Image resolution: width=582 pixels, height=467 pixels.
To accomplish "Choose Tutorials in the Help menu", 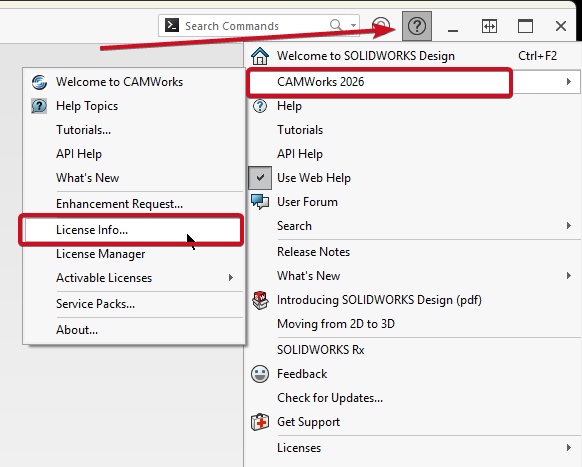I will pos(300,130).
